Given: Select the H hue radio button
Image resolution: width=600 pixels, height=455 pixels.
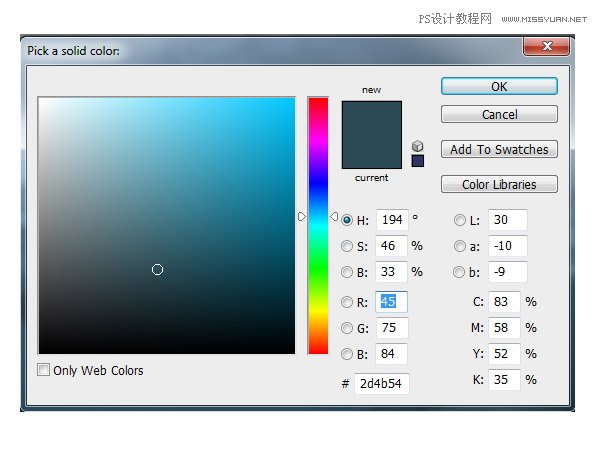Looking at the screenshot, I should point(347,220).
